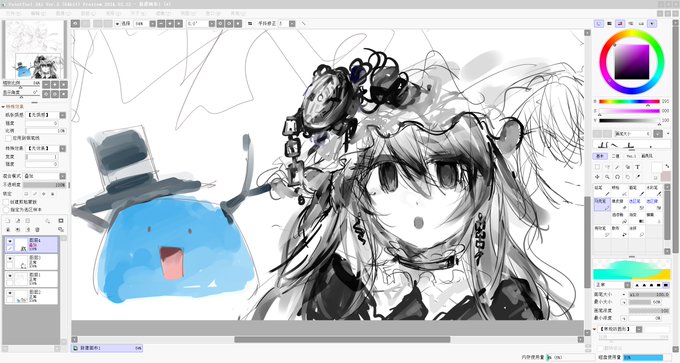Open the zoom percentage dropdown arrow
The height and width of the screenshot is (363, 680).
click(153, 23)
